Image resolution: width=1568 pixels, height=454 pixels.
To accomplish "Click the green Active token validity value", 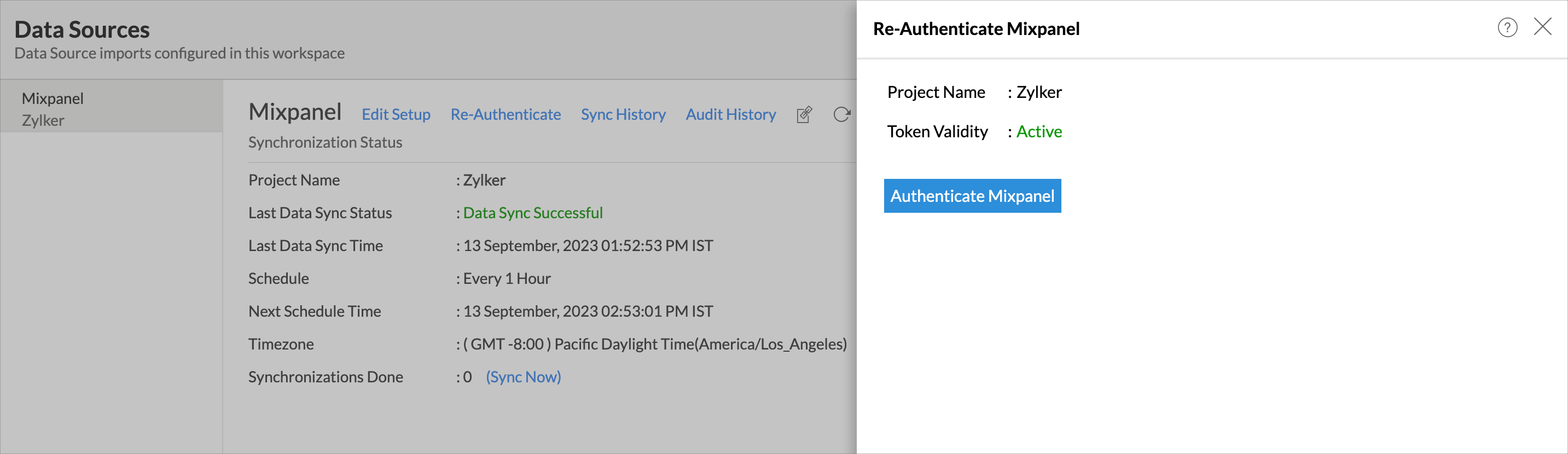I will [x=1038, y=131].
